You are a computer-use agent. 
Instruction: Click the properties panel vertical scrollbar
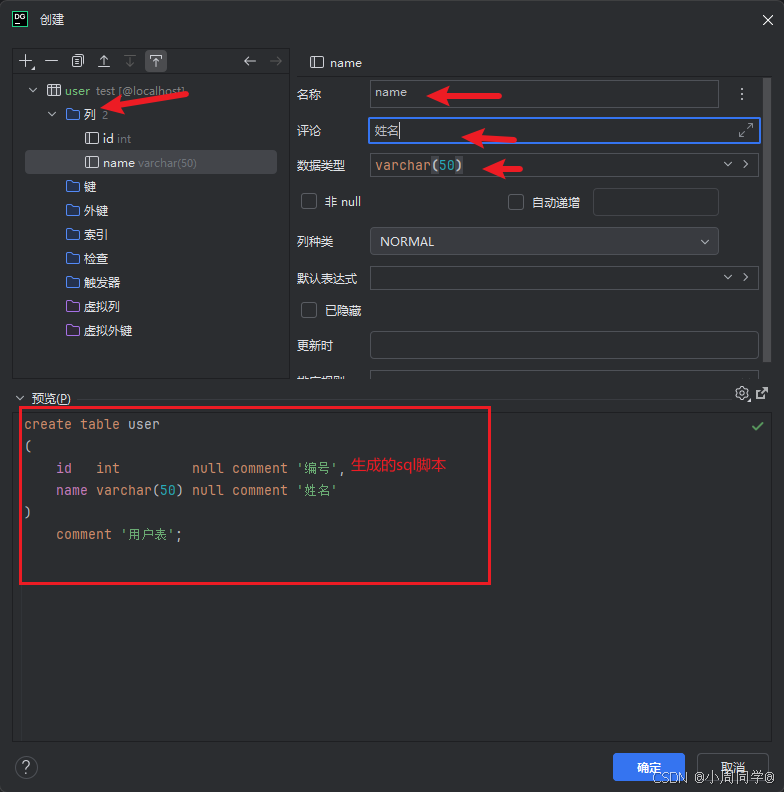(x=767, y=219)
